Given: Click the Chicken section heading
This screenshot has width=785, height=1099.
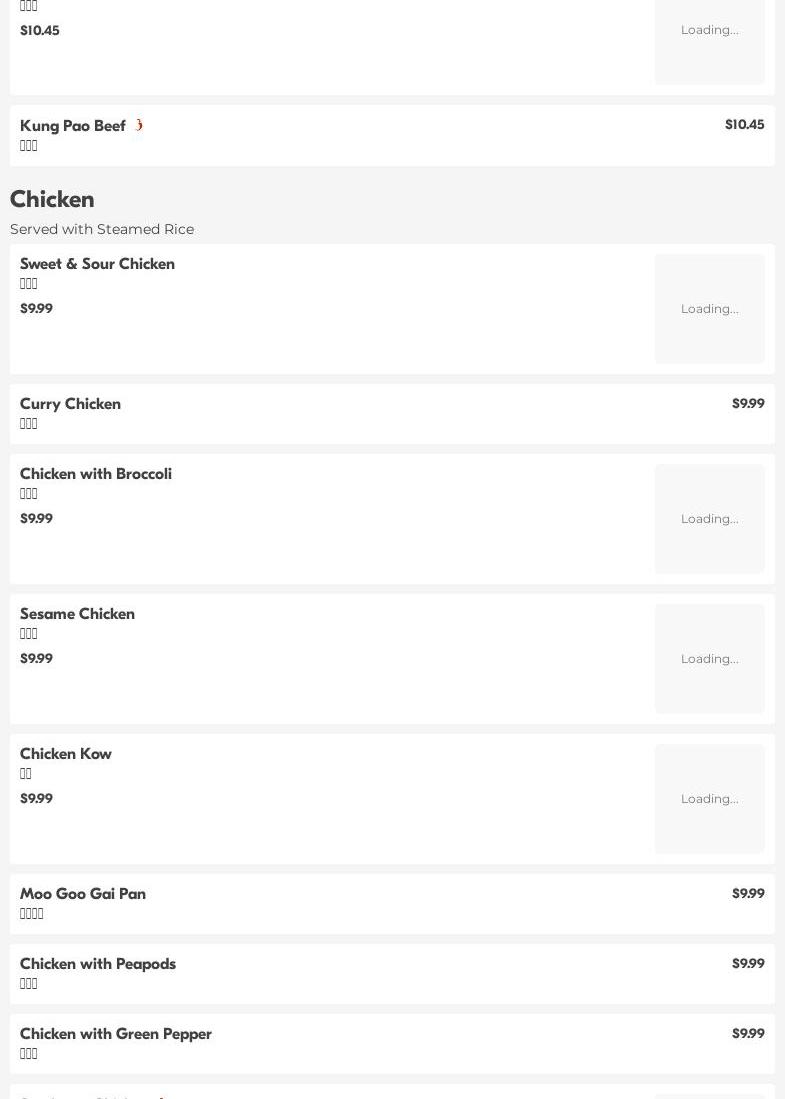Looking at the screenshot, I should pos(52,199).
